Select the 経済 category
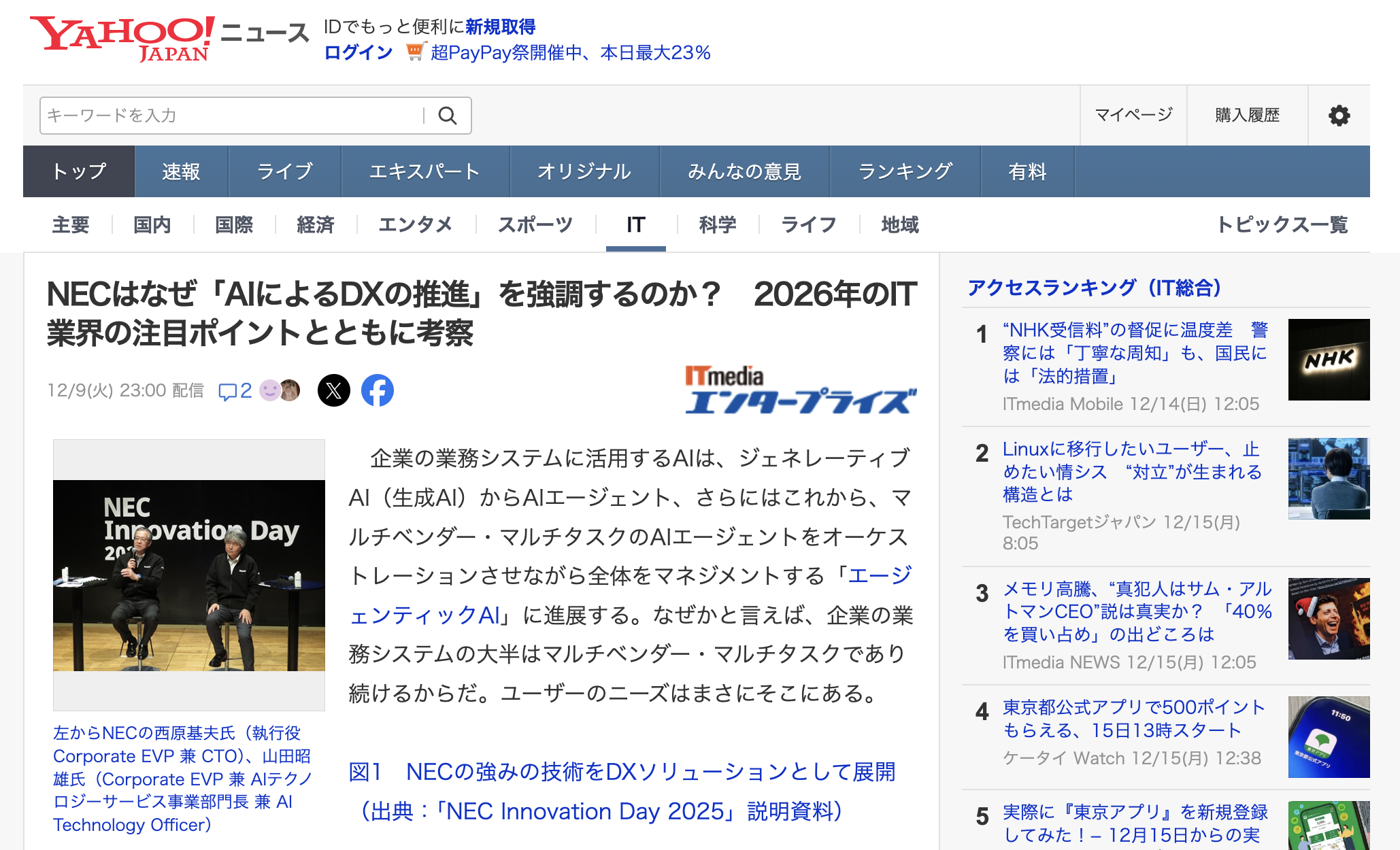The height and width of the screenshot is (850, 1400). click(316, 224)
